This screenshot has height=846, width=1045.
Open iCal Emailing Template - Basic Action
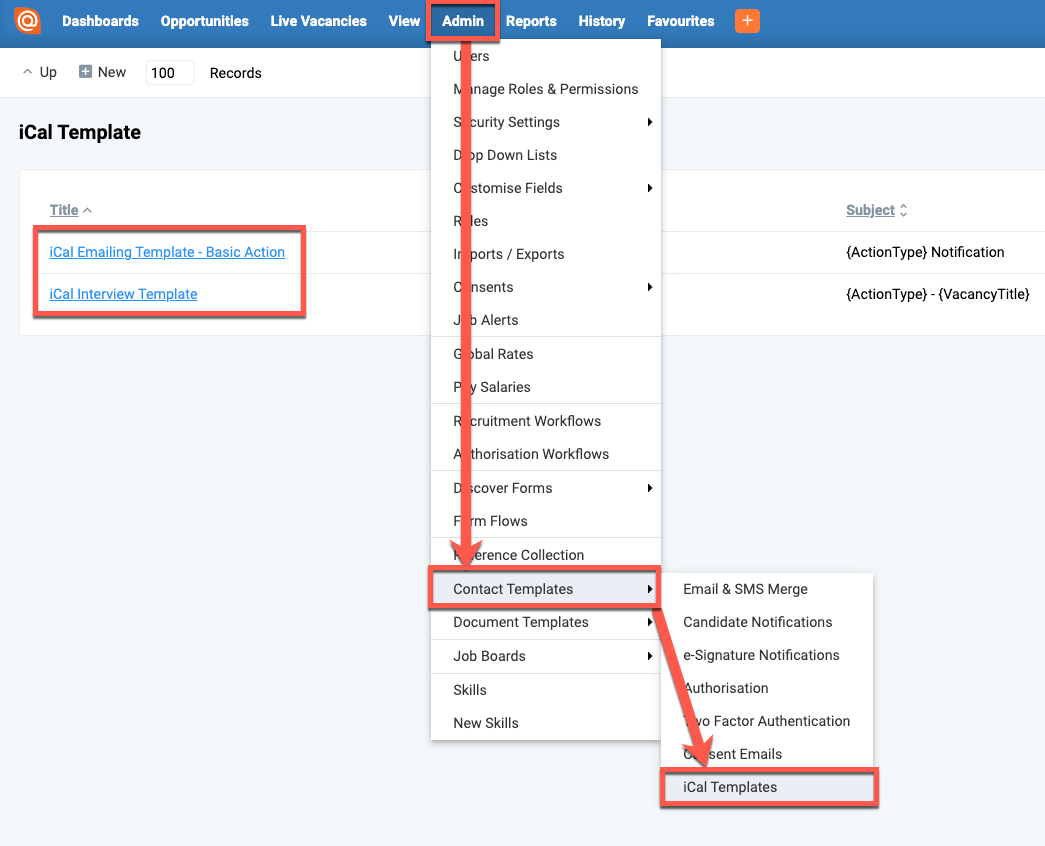click(168, 252)
